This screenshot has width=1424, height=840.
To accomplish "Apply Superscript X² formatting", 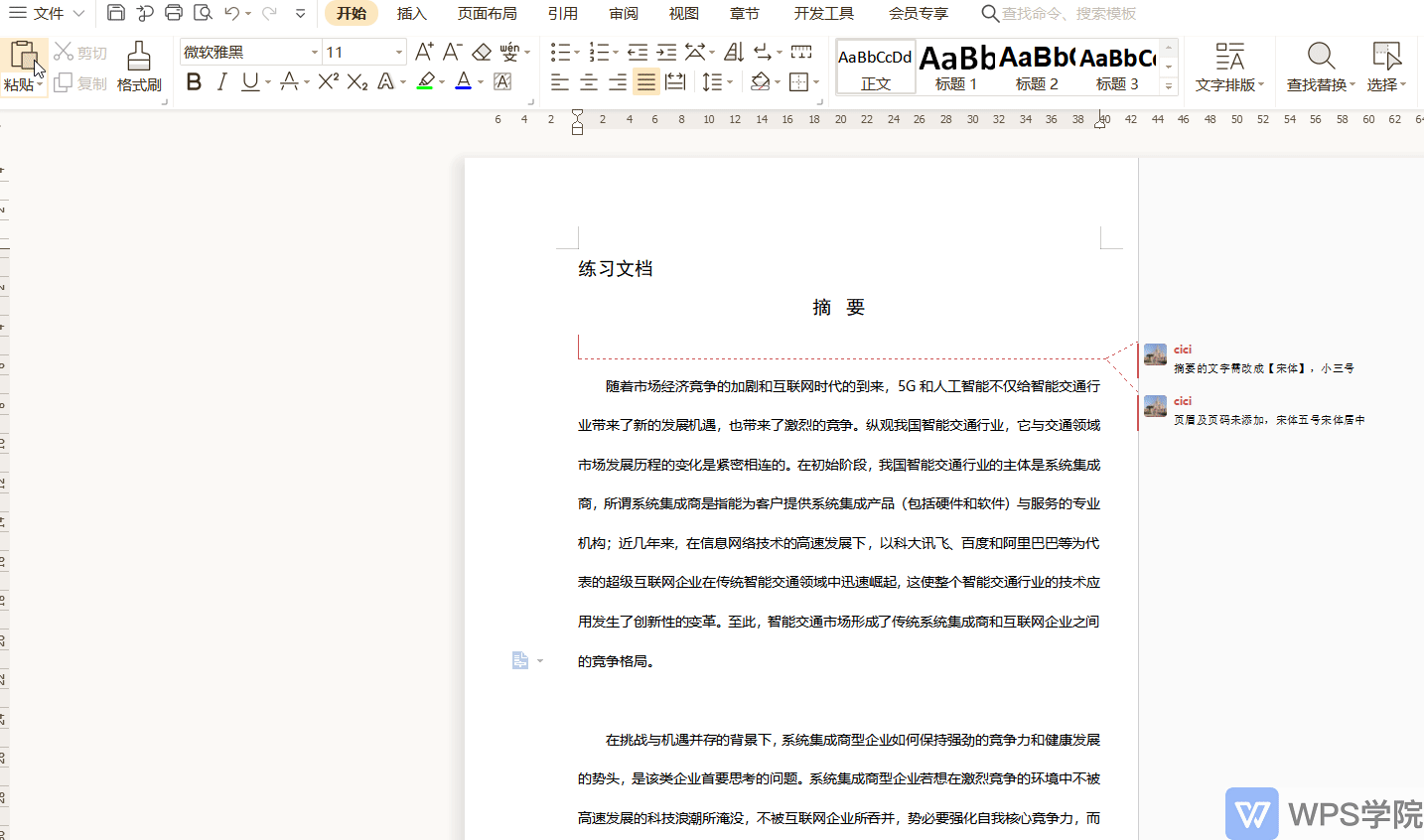I will point(329,81).
